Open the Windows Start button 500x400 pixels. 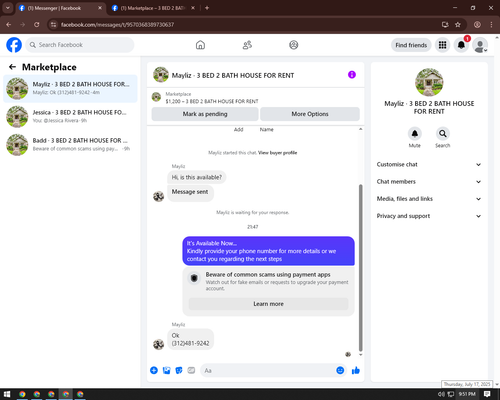[7, 394]
